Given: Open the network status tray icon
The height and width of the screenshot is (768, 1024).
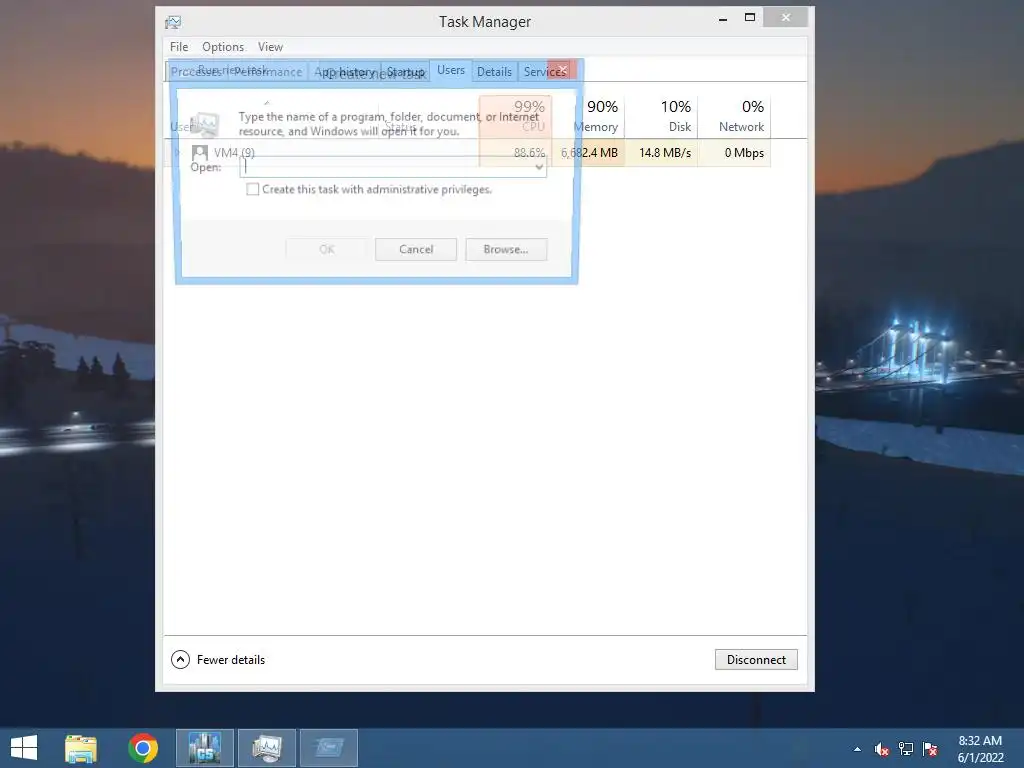Looking at the screenshot, I should click(906, 749).
